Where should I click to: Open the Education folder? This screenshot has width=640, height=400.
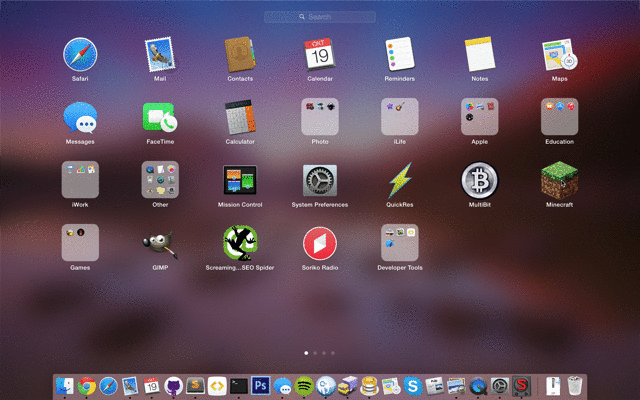coord(560,117)
